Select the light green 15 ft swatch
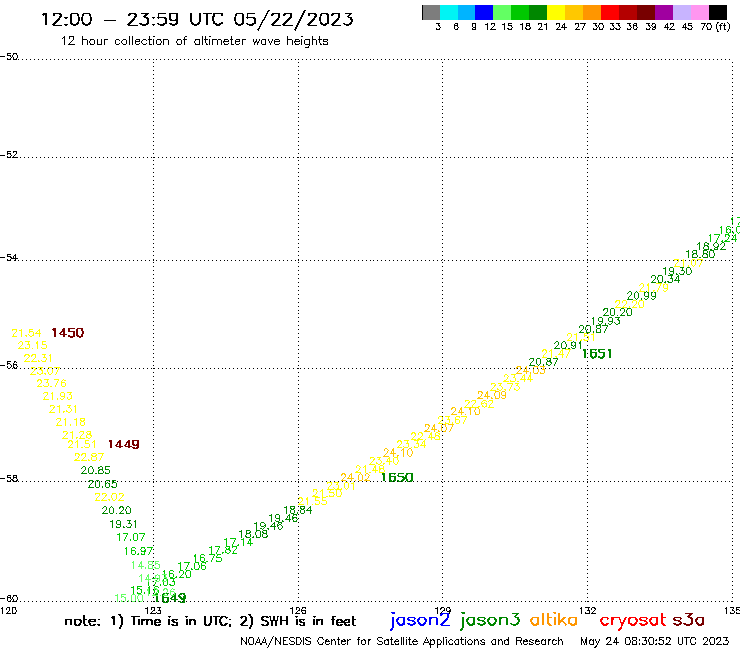Screen dimensions: 740x650 [502, 12]
